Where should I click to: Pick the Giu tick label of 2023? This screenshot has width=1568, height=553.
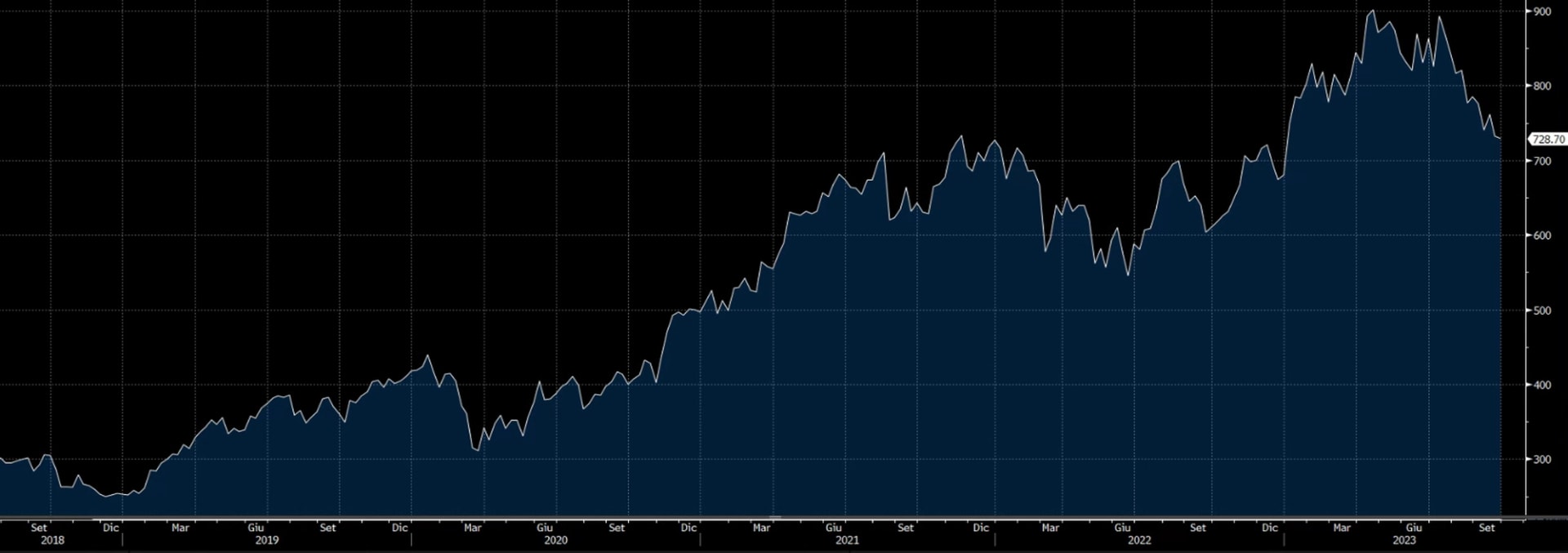point(1414,528)
